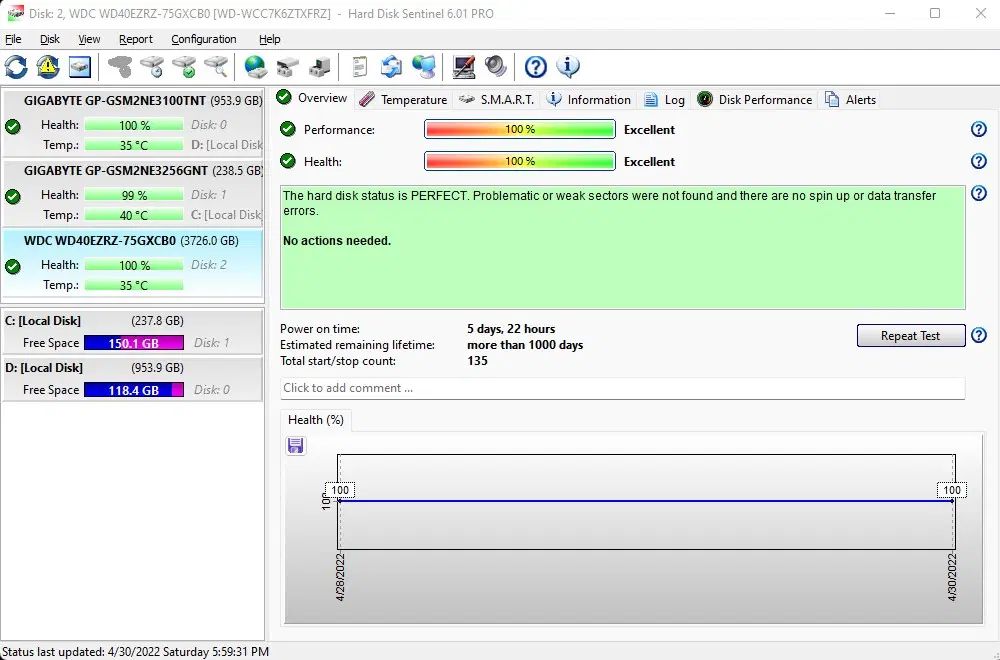
Task: Click the question mark Help toolbar icon
Action: [536, 66]
